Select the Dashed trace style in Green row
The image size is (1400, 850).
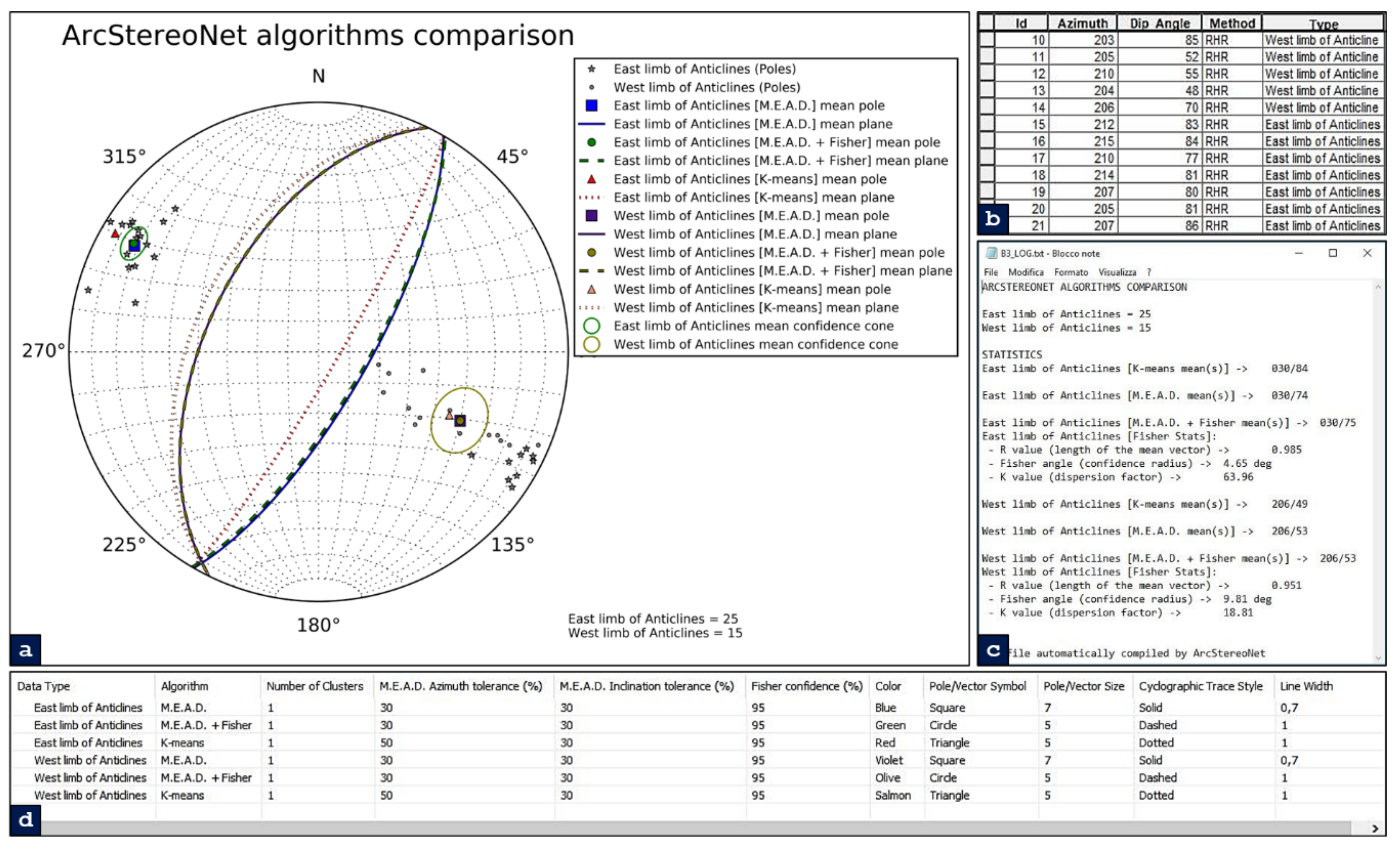coord(1157,725)
